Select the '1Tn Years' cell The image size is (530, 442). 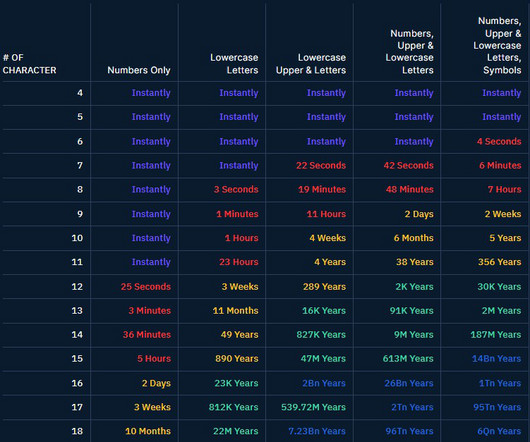click(x=500, y=384)
